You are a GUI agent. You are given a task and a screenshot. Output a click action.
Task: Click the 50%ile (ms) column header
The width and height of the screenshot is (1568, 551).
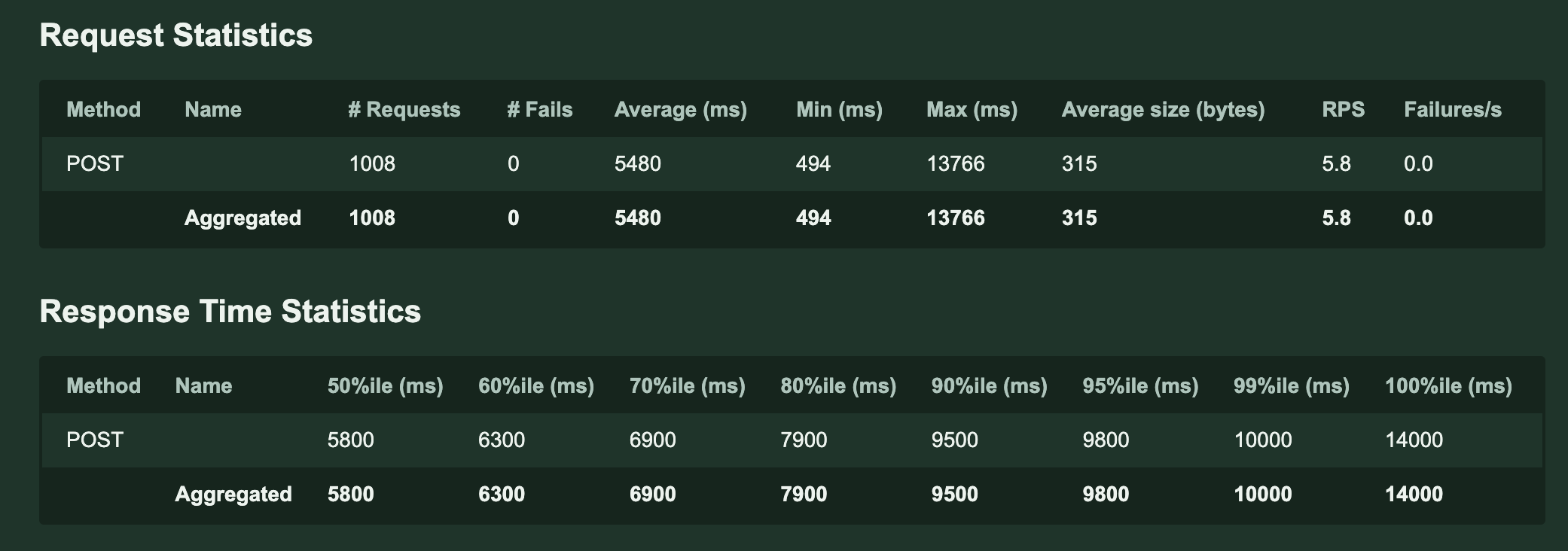[386, 386]
